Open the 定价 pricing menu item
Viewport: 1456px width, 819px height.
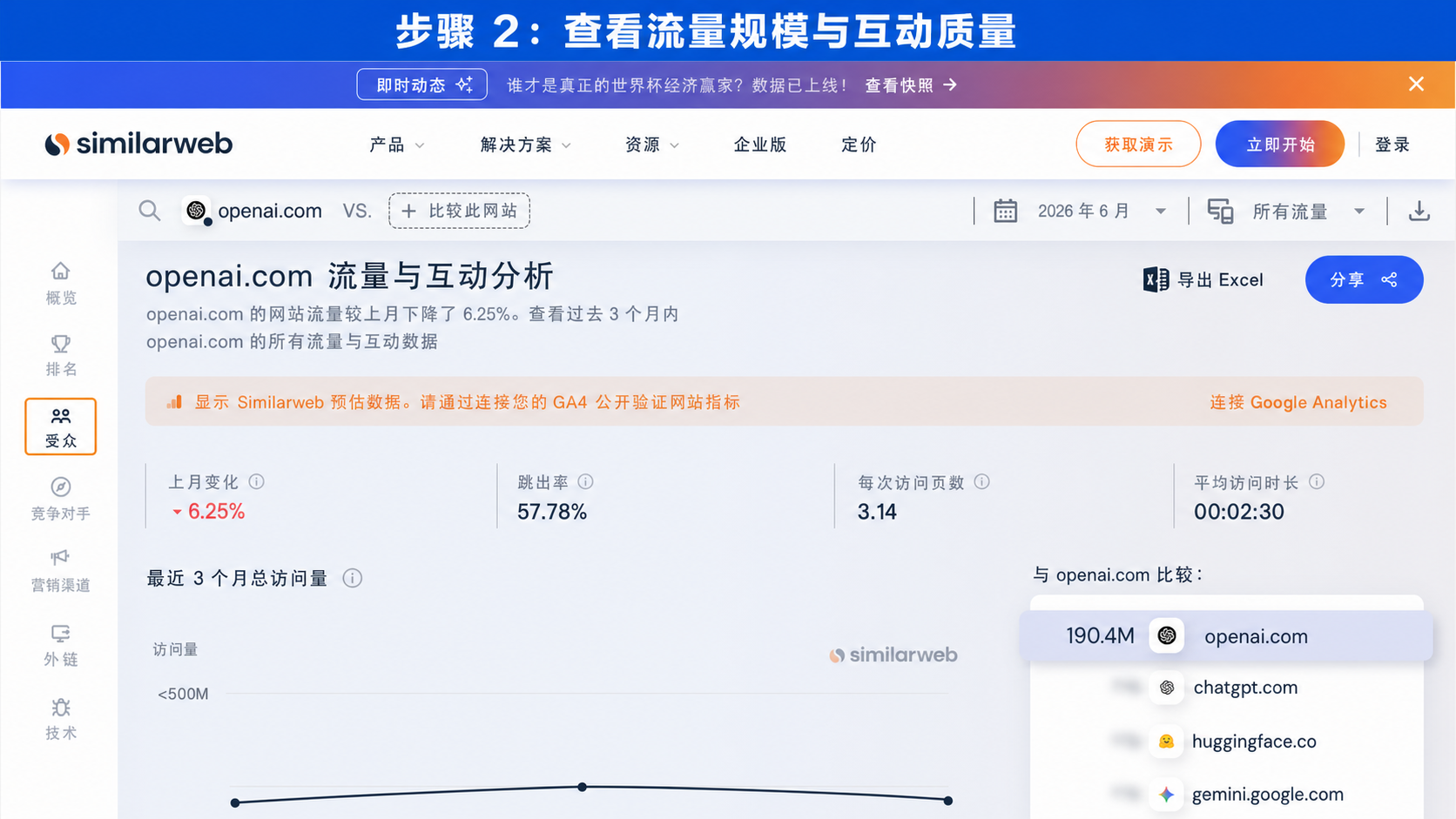[859, 144]
